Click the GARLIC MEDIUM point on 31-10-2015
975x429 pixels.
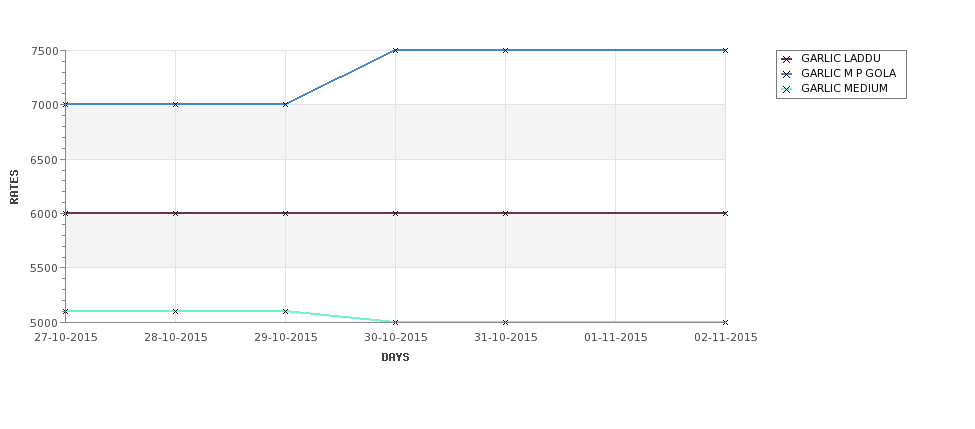(506, 322)
